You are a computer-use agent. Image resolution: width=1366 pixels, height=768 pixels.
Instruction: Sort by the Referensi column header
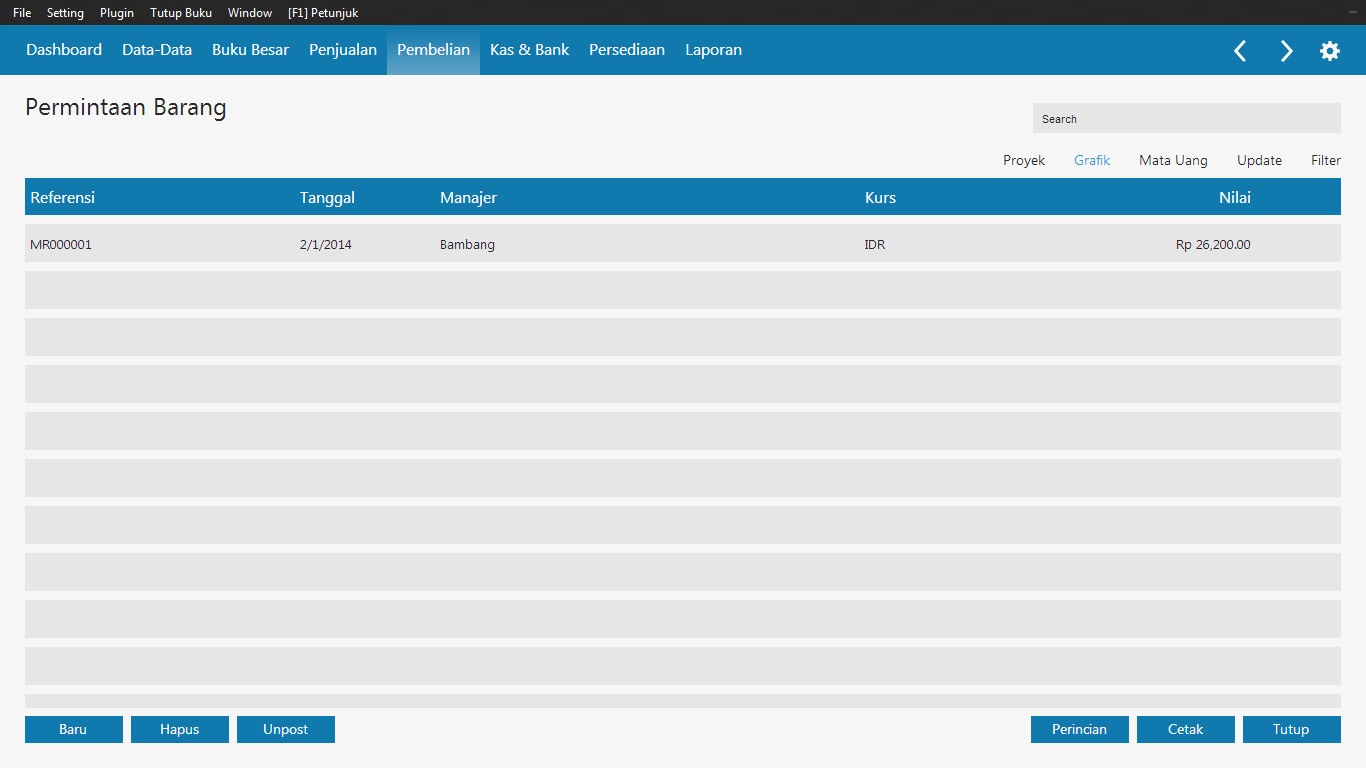tap(63, 197)
